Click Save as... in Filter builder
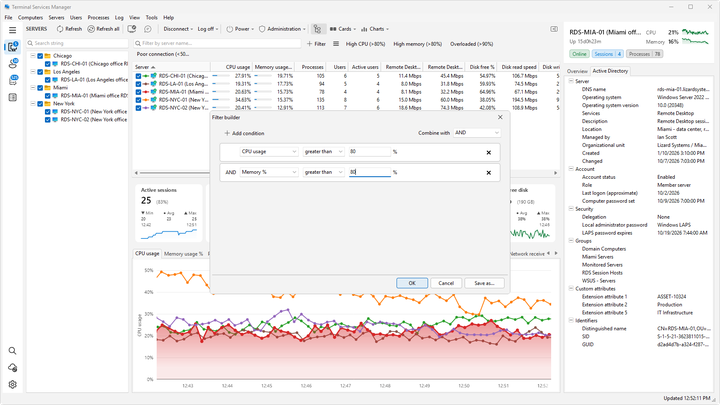This screenshot has width=720, height=405. (x=484, y=283)
